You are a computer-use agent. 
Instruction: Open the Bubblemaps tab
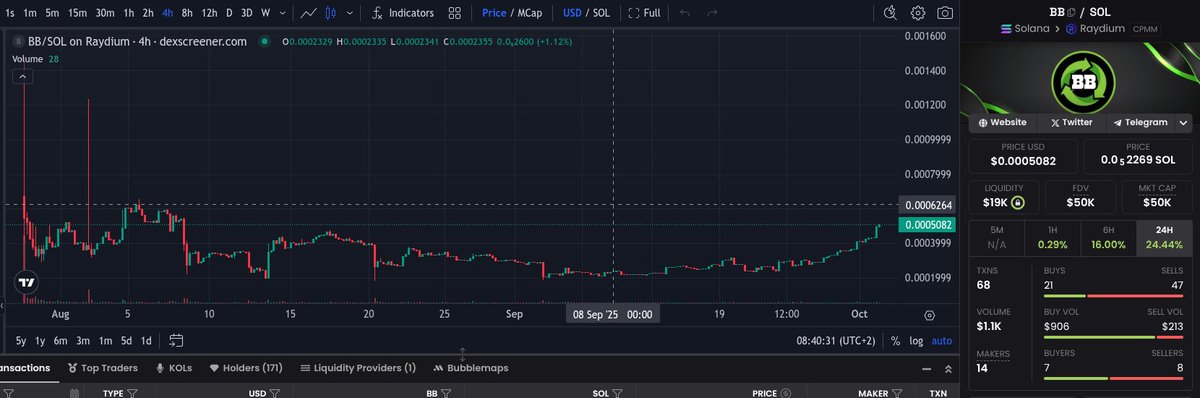point(470,368)
